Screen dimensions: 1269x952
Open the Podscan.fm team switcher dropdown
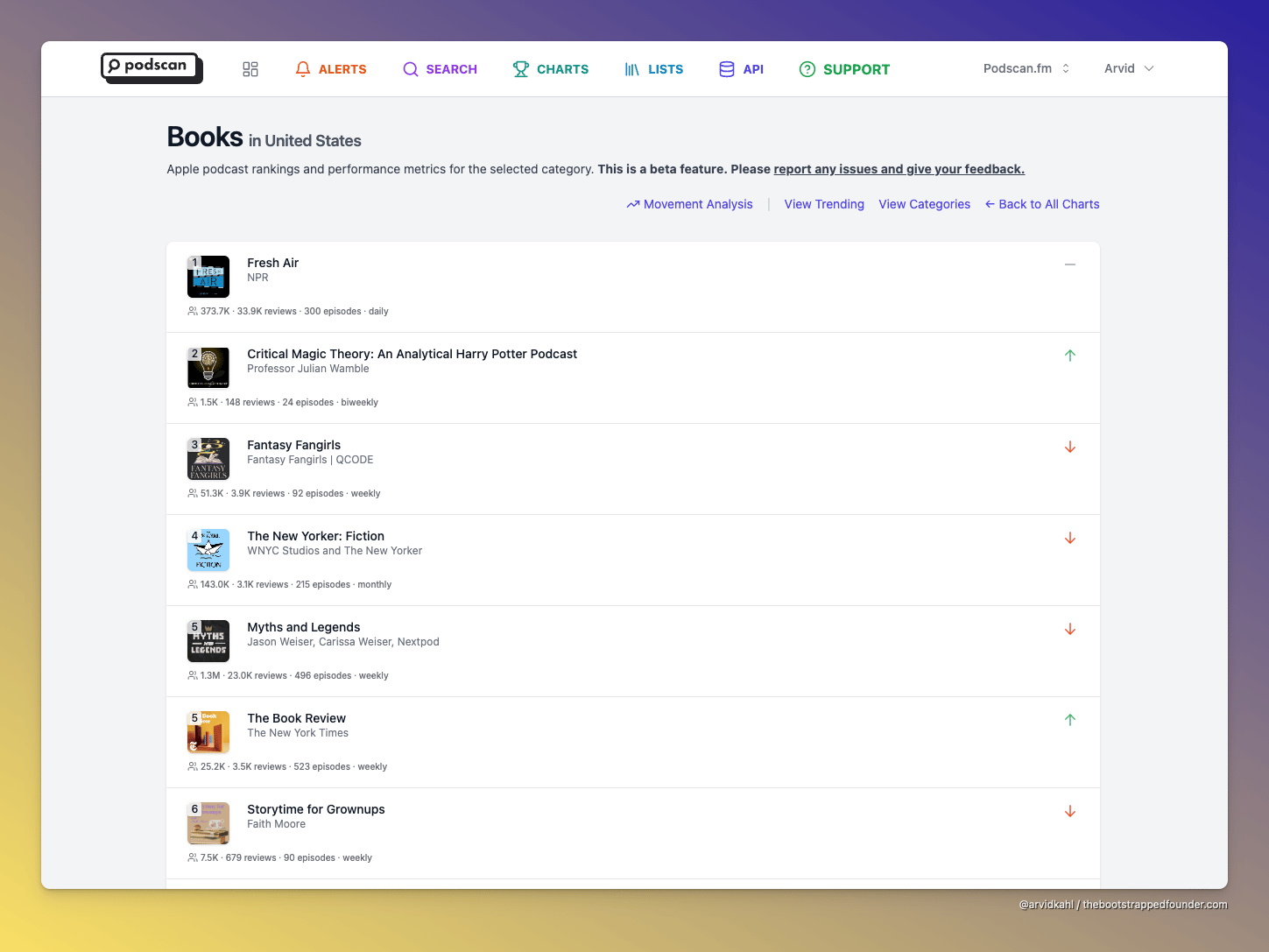tap(1026, 68)
